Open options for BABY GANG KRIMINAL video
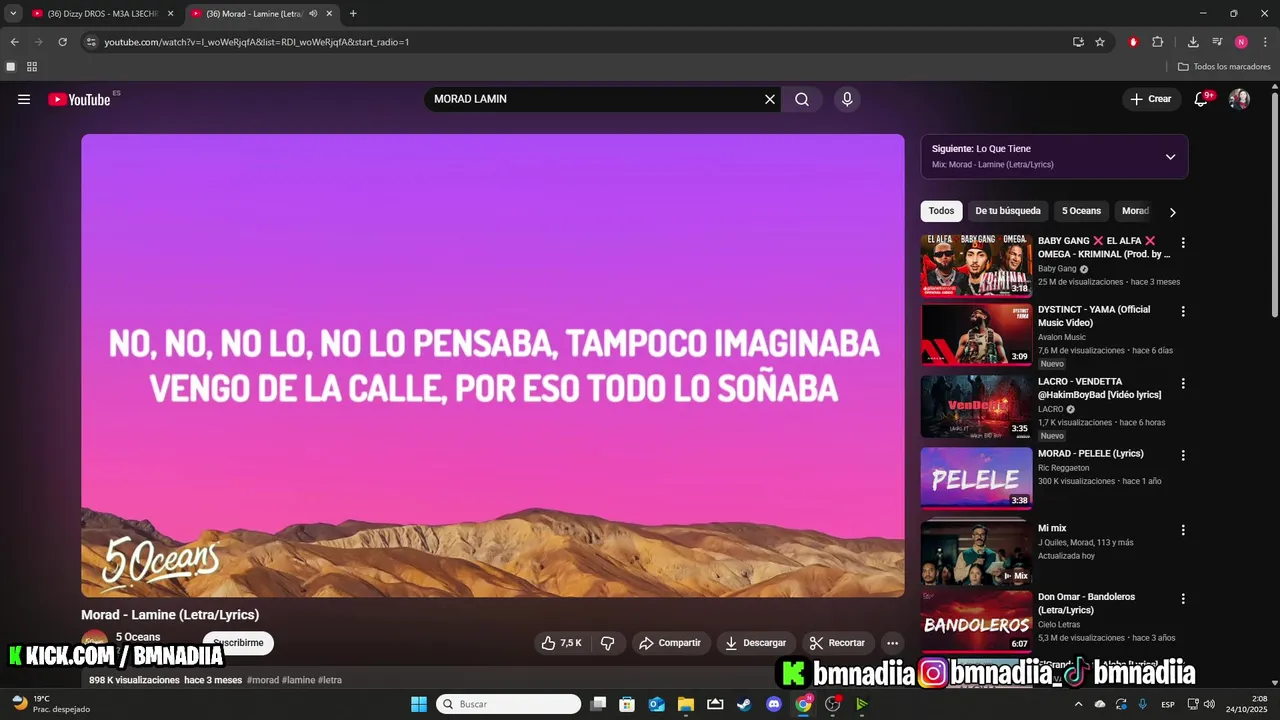Image resolution: width=1280 pixels, height=720 pixels. 1183,243
